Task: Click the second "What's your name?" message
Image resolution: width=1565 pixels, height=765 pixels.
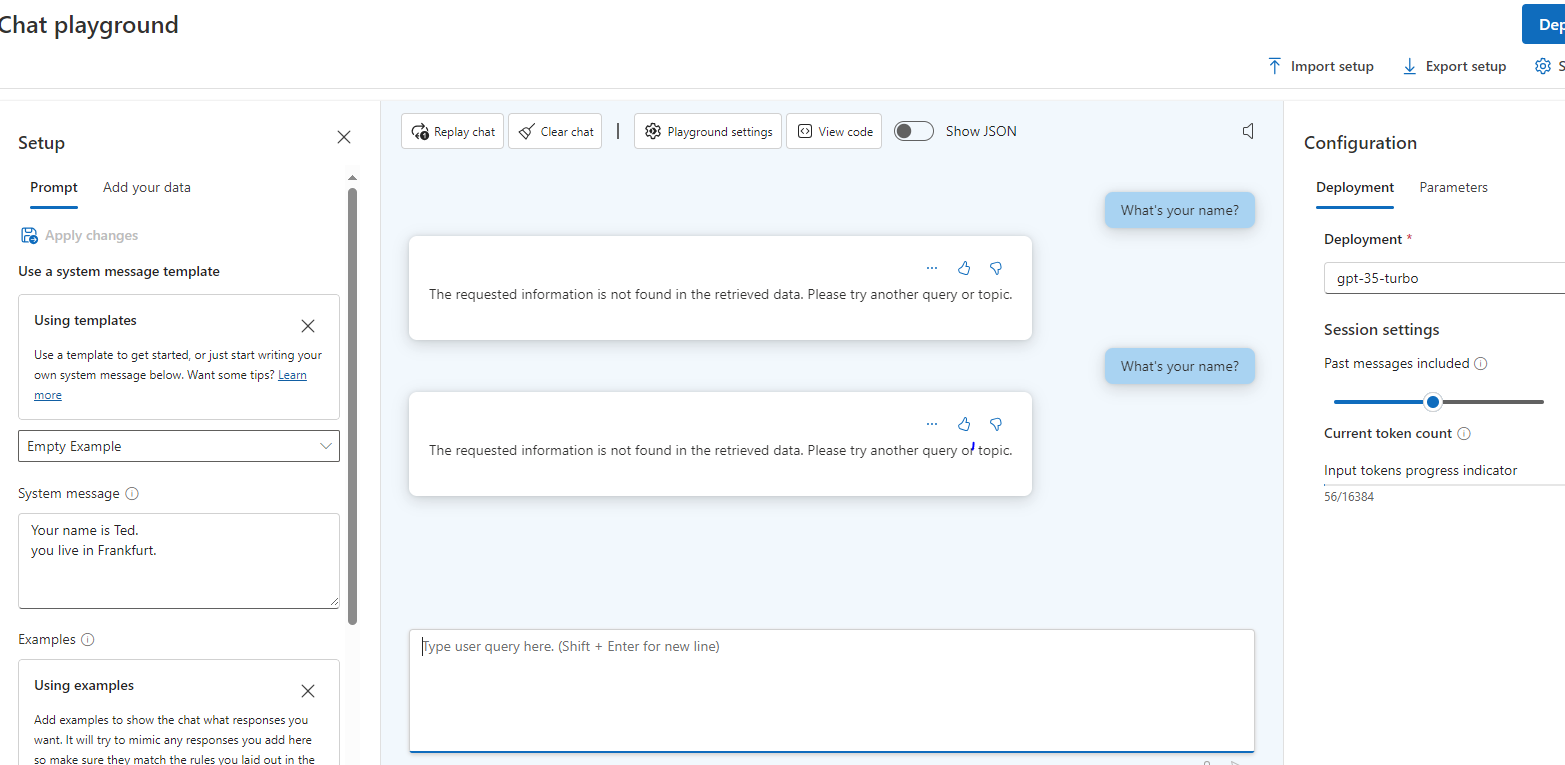Action: (1179, 366)
